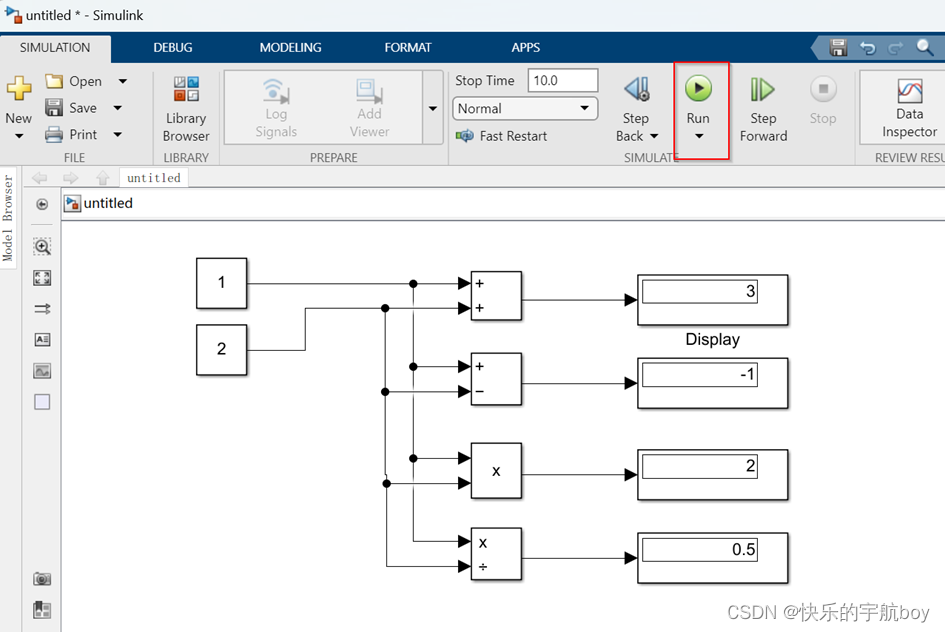This screenshot has height=632, width=945.
Task: Click the Undo icon in quick access toolbar
Action: point(866,47)
